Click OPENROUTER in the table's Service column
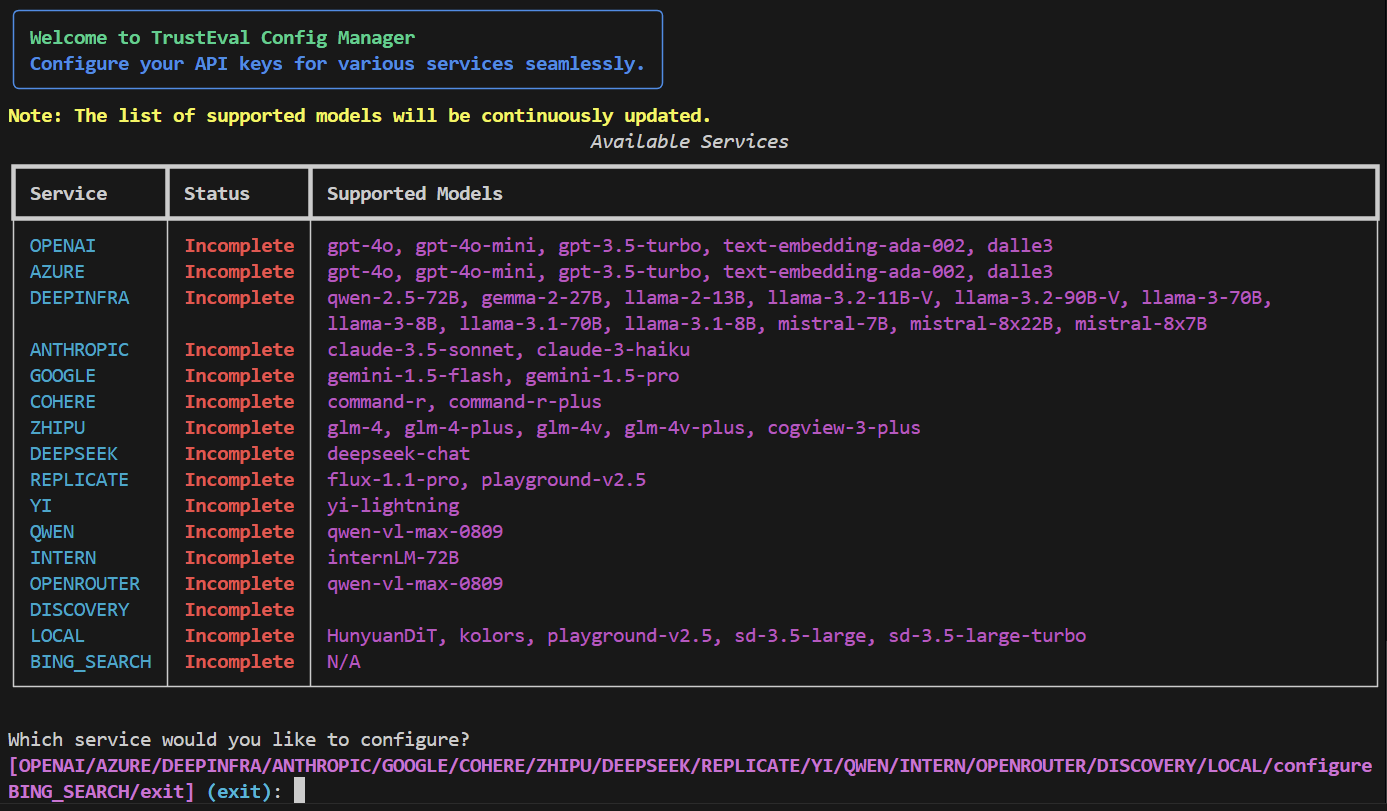This screenshot has height=811, width=1387. point(85,584)
